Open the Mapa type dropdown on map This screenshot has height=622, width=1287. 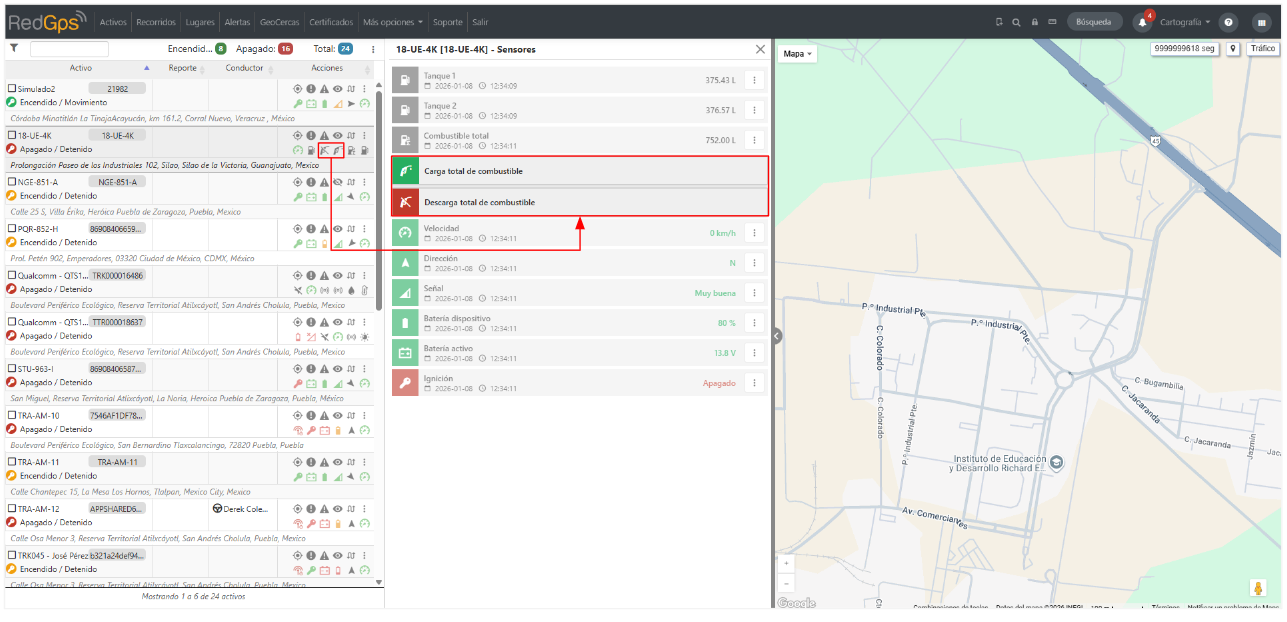click(x=797, y=54)
